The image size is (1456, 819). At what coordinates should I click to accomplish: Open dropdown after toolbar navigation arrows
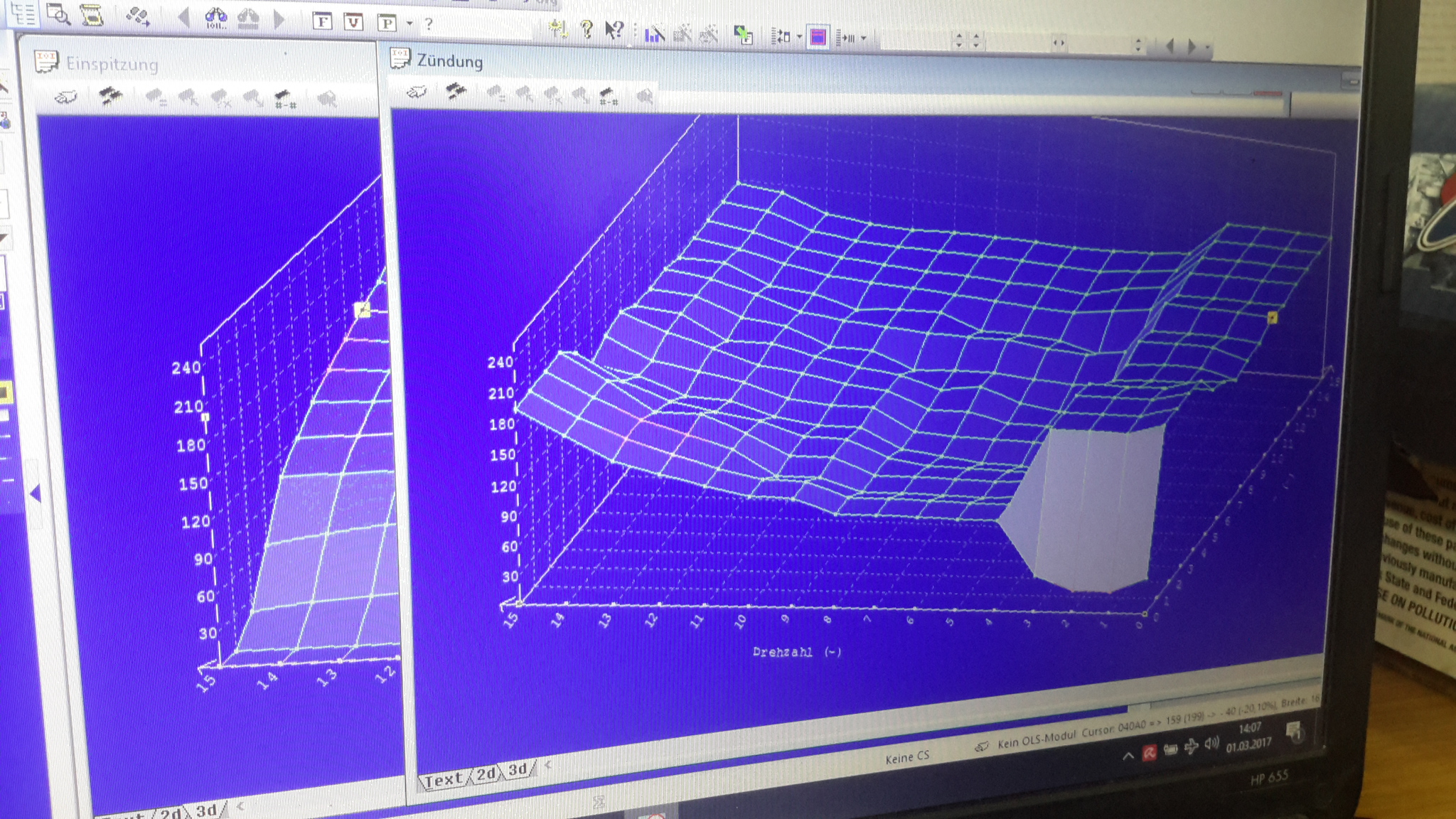point(1208,48)
